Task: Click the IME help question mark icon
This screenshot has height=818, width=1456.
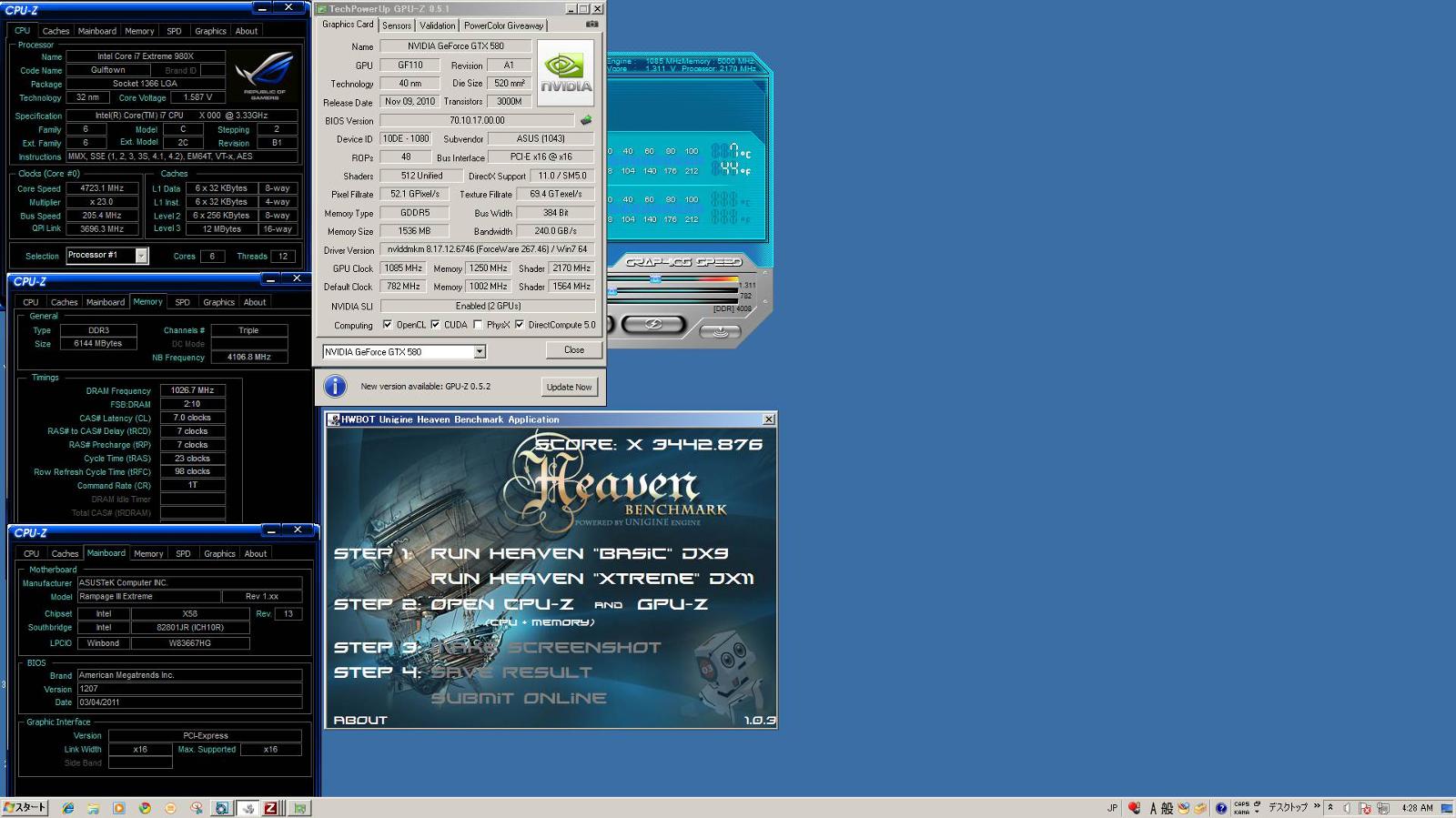Action: pos(1221,808)
